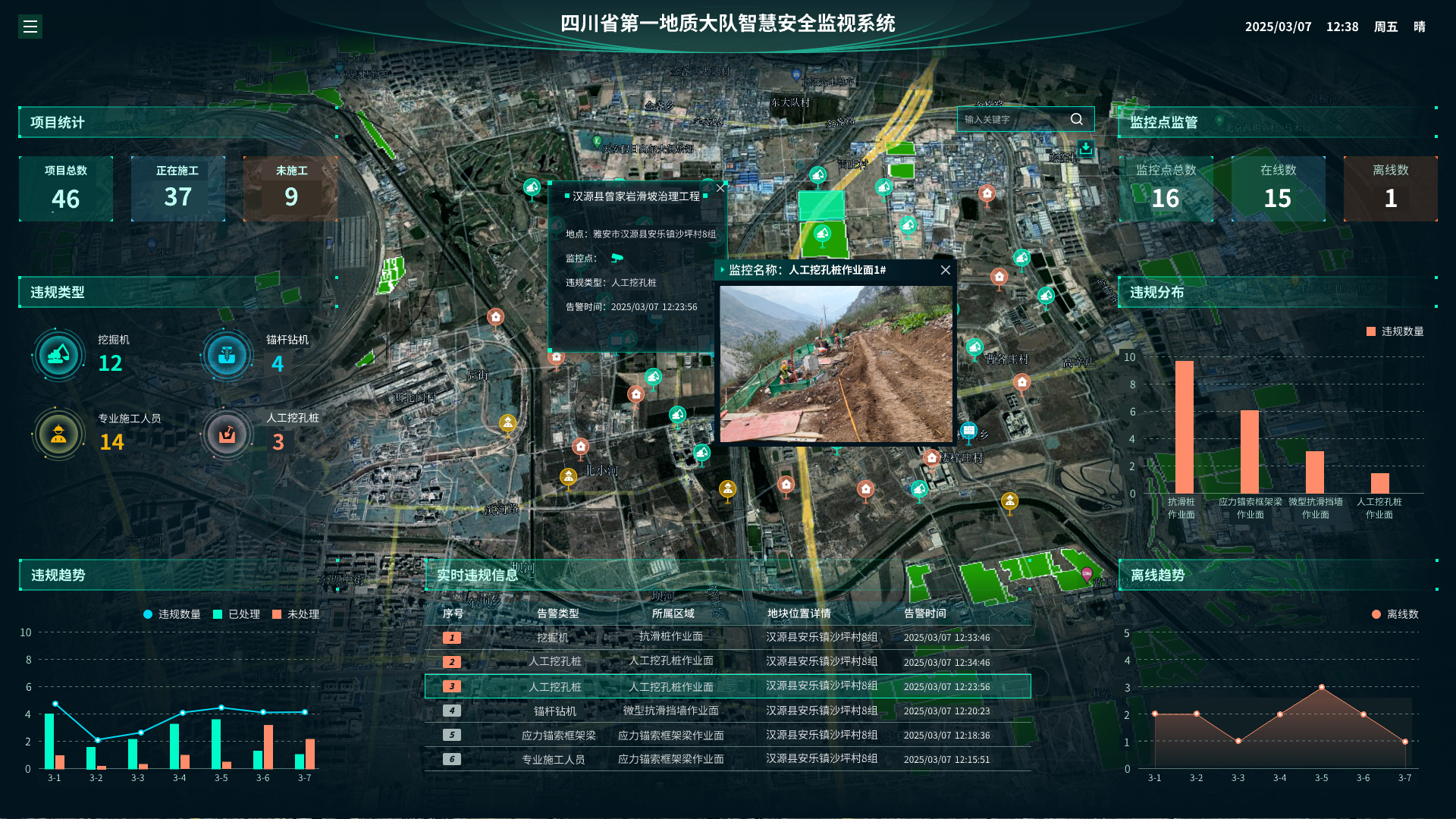This screenshot has width=1456, height=819.
Task: Click the 挖掘机 excavator violation icon
Action: tap(58, 354)
